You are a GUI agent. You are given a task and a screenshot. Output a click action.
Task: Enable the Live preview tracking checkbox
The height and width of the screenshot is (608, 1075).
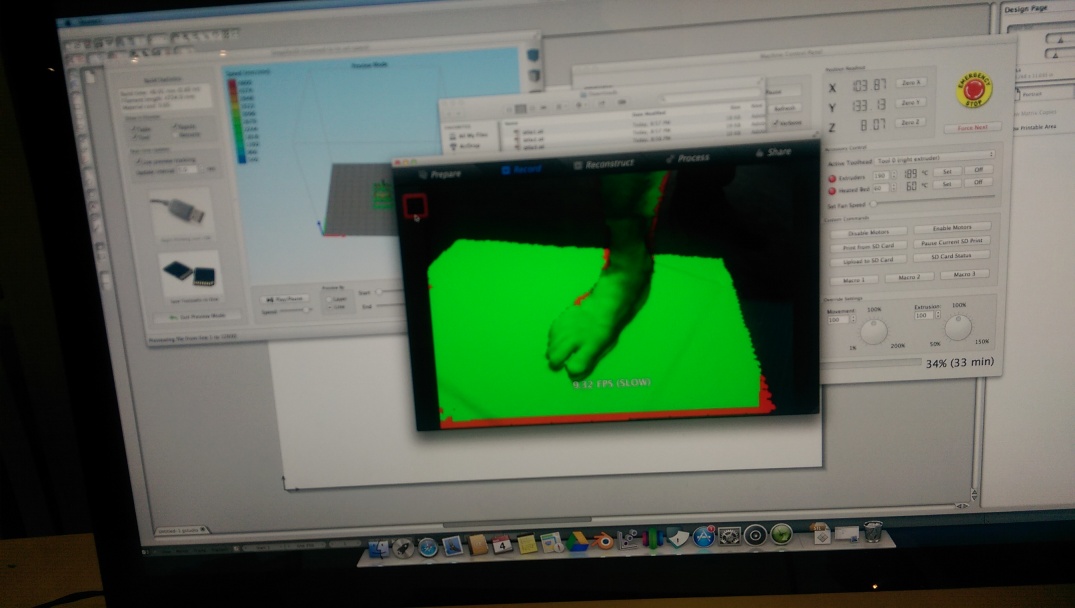(138, 161)
